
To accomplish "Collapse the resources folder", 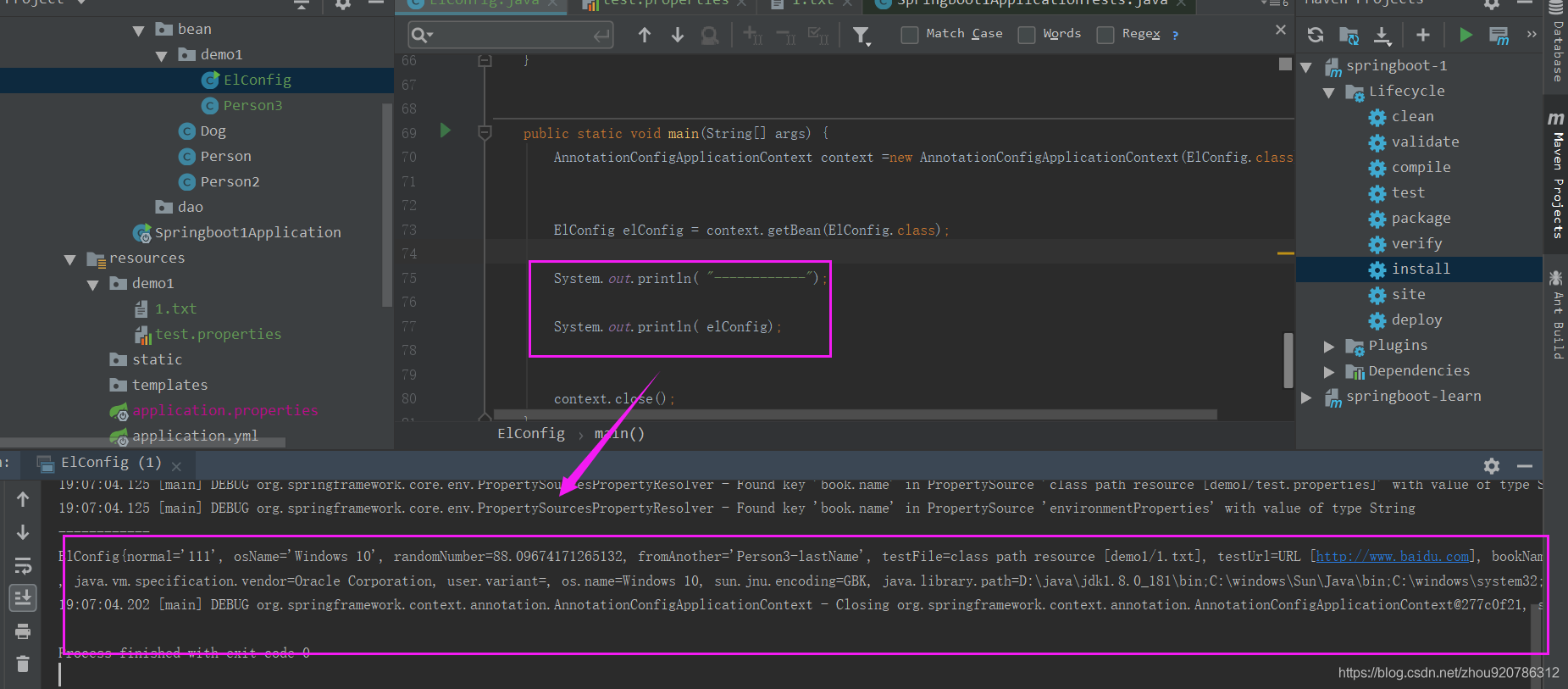I will [70, 259].
